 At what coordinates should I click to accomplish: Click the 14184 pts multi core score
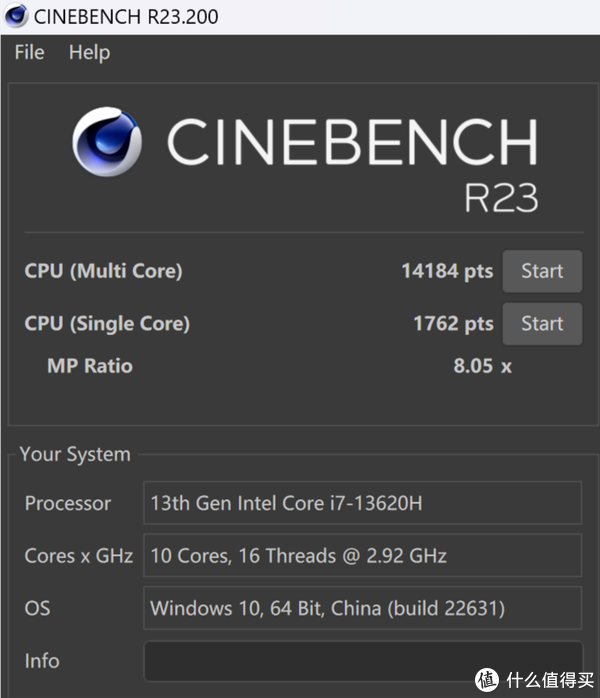point(446,271)
